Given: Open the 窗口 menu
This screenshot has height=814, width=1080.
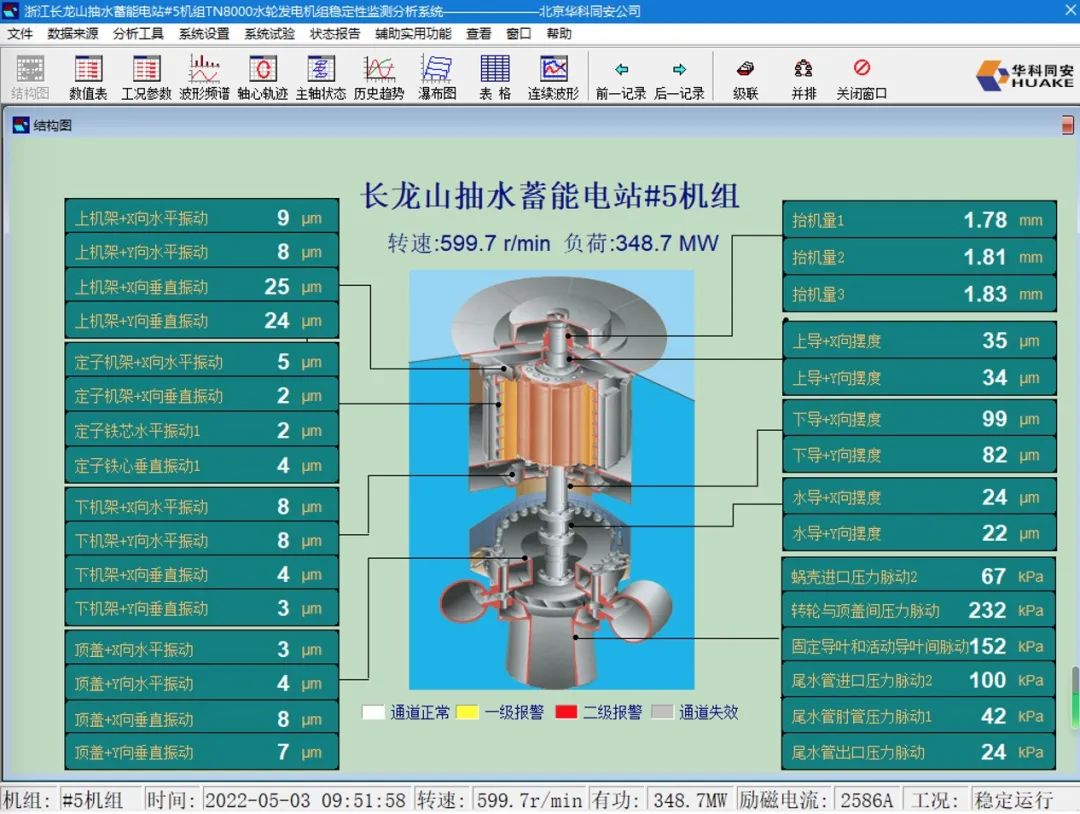Looking at the screenshot, I should 519,34.
